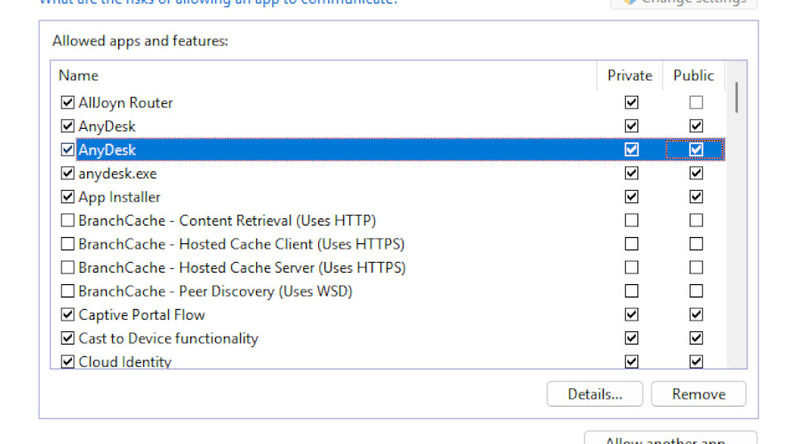The width and height of the screenshot is (800, 444).
Task: Toggle anydesk.exe Public checkbox
Action: pos(696,173)
